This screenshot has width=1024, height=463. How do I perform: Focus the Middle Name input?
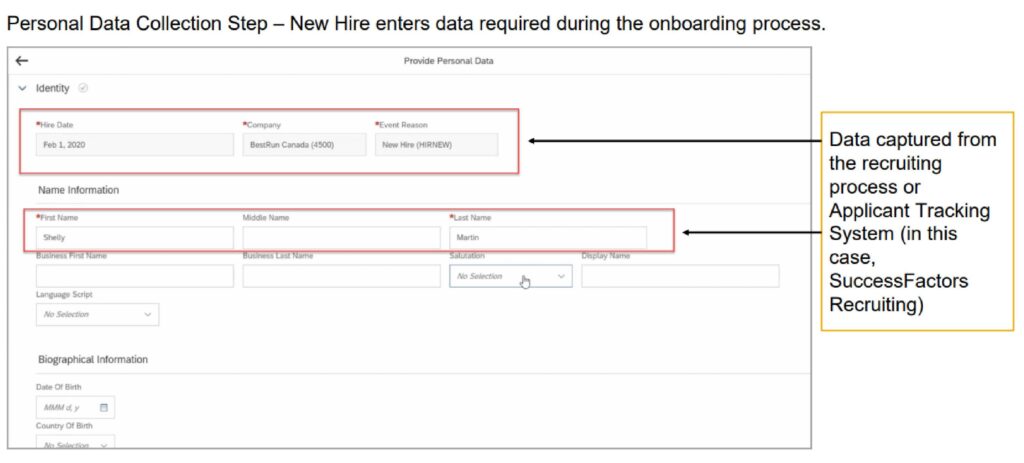tap(342, 238)
